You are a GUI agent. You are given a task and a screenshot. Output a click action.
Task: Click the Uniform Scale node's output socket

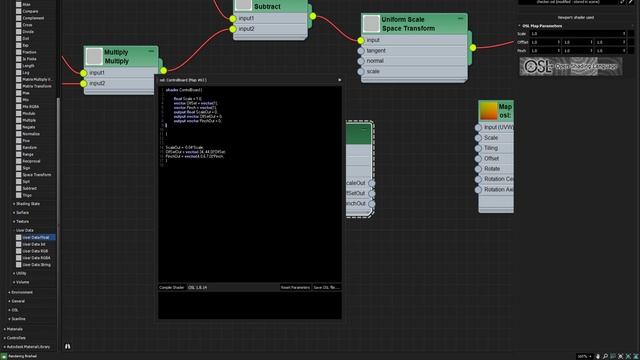coord(473,48)
